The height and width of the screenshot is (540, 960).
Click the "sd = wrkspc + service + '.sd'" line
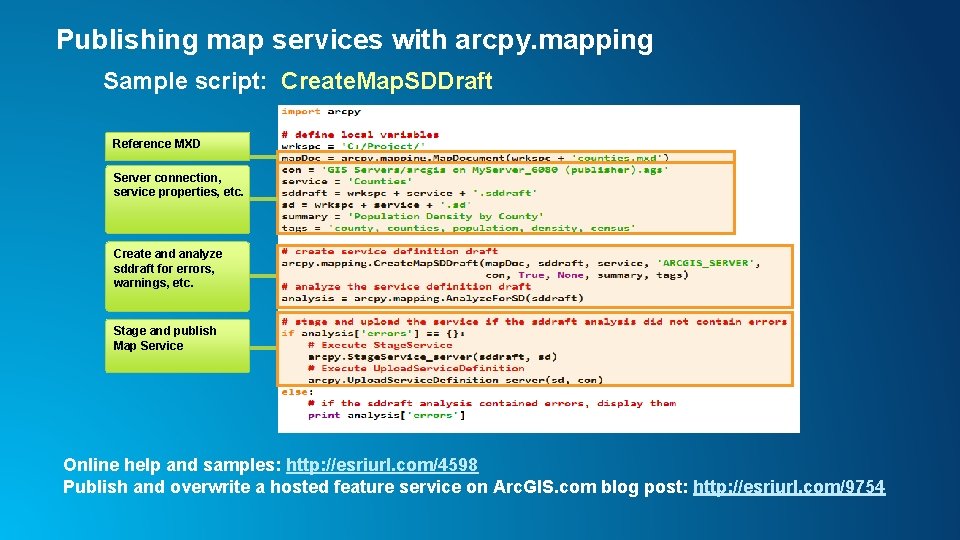(x=376, y=204)
